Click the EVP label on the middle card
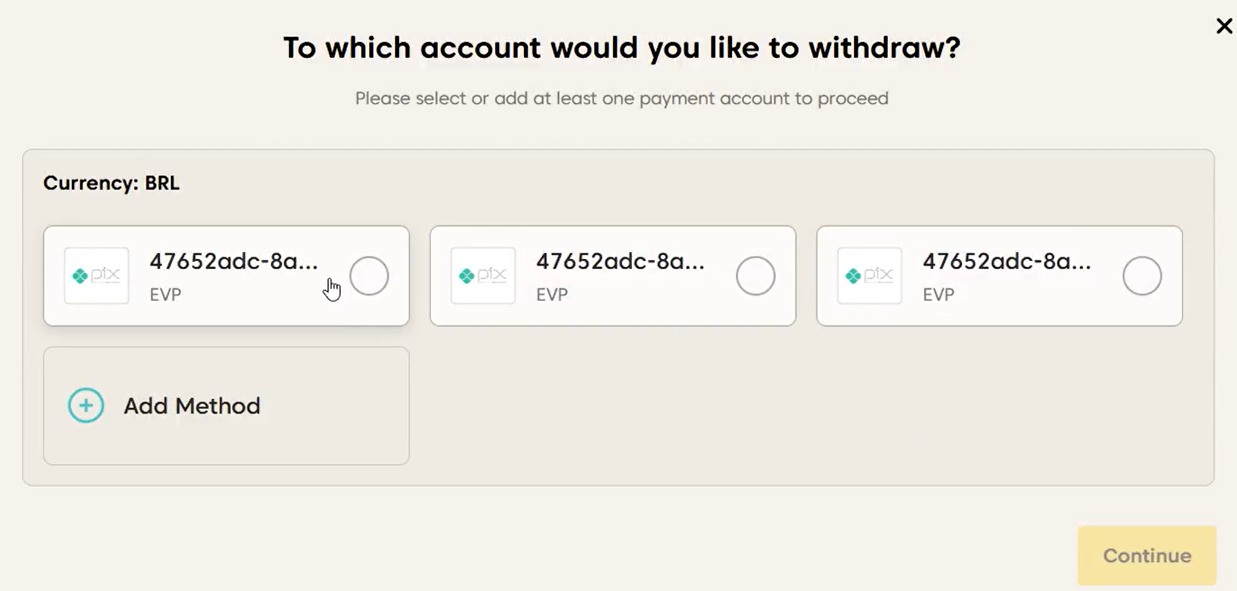Screen dimensions: 1237x591 [x=552, y=295]
